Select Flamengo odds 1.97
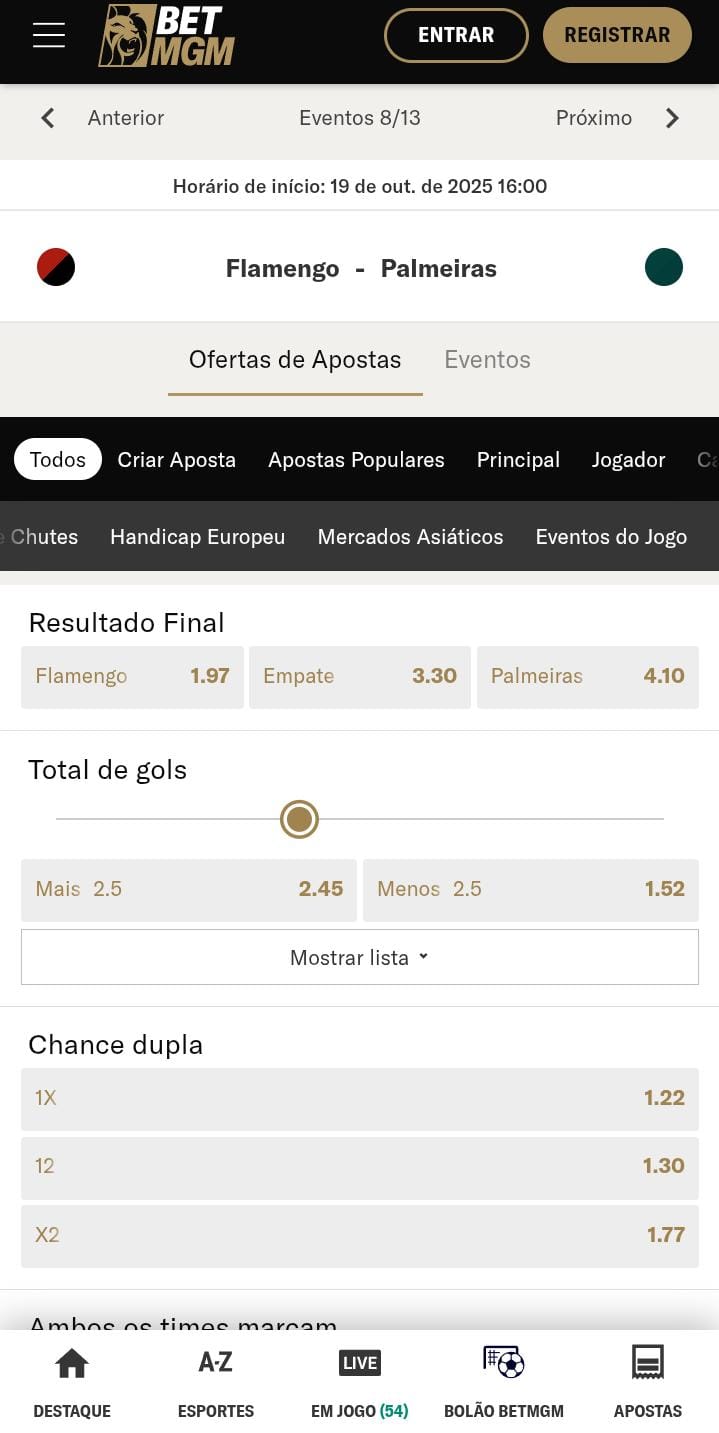This screenshot has height=1433, width=719. pyautogui.click(x=132, y=676)
